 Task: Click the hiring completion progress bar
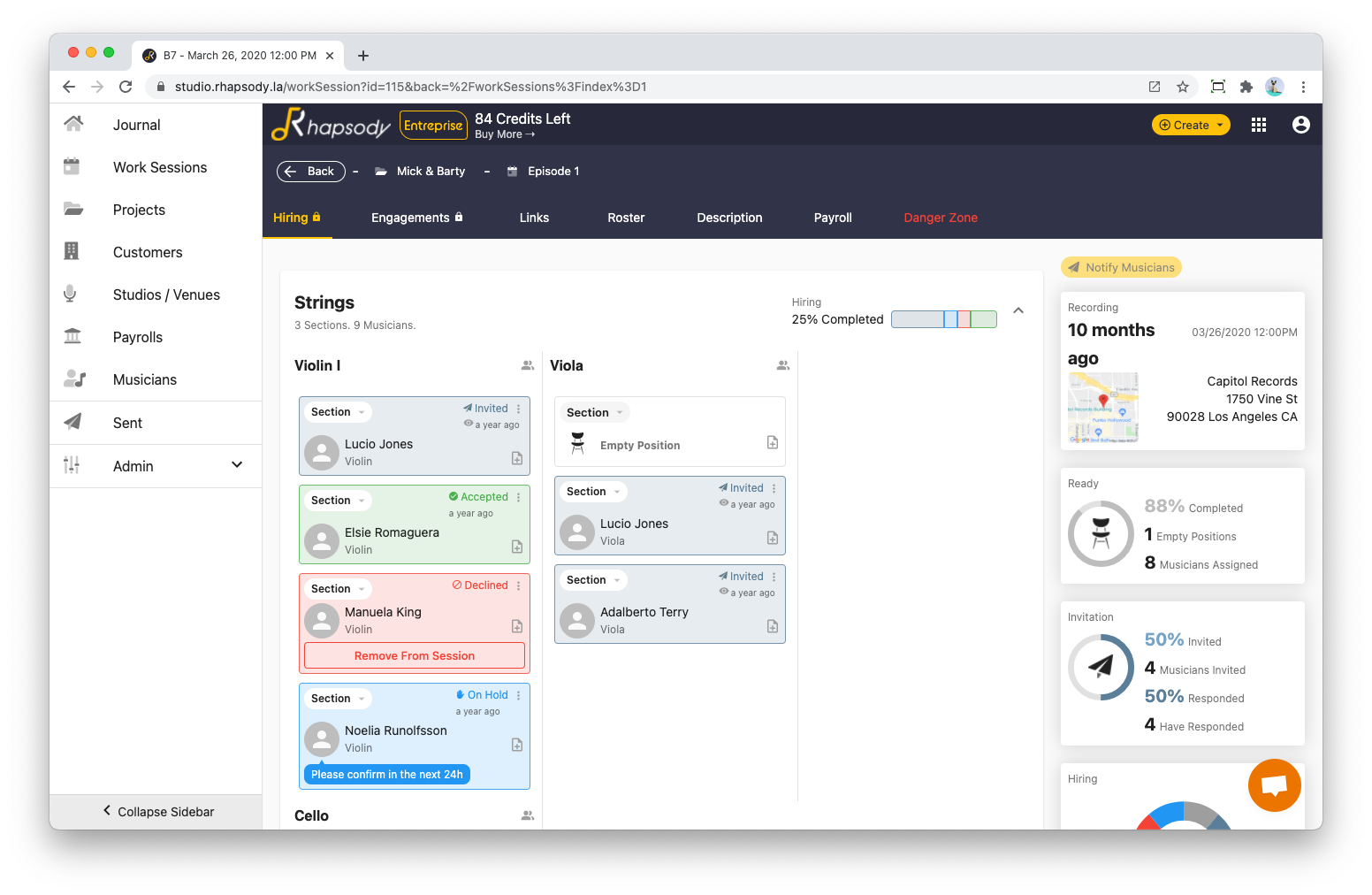pyautogui.click(x=943, y=319)
